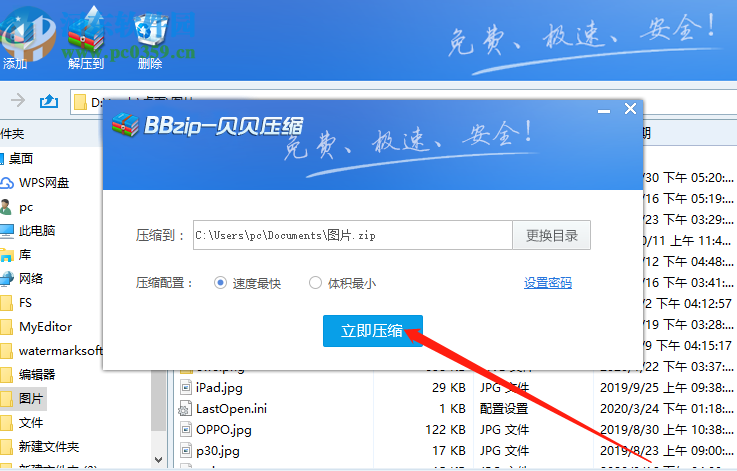Click the 17 KB size cell

pos(449,451)
